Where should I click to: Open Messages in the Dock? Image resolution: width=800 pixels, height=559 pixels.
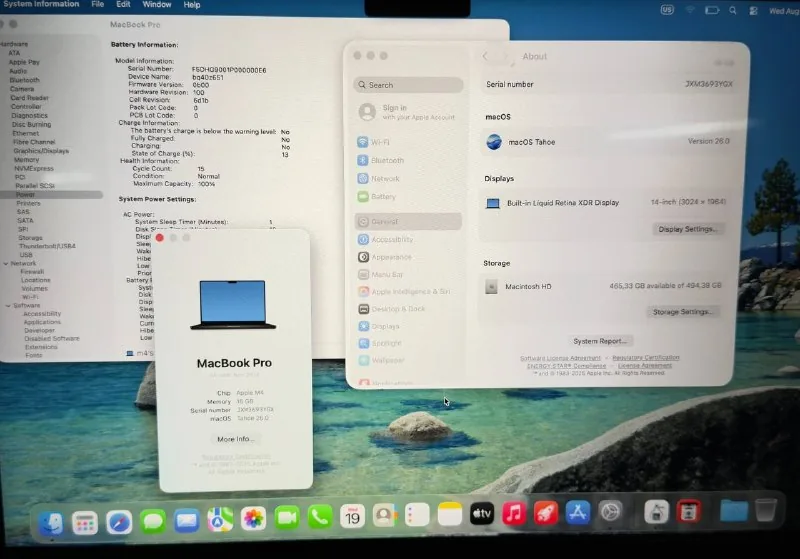(x=153, y=521)
